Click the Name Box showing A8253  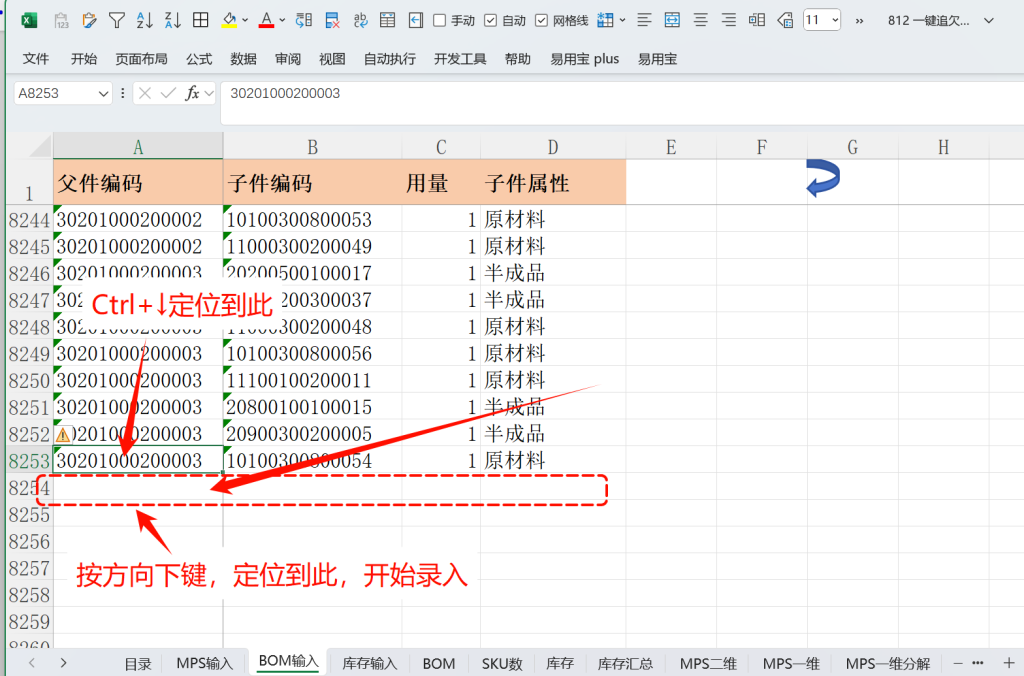pos(55,93)
